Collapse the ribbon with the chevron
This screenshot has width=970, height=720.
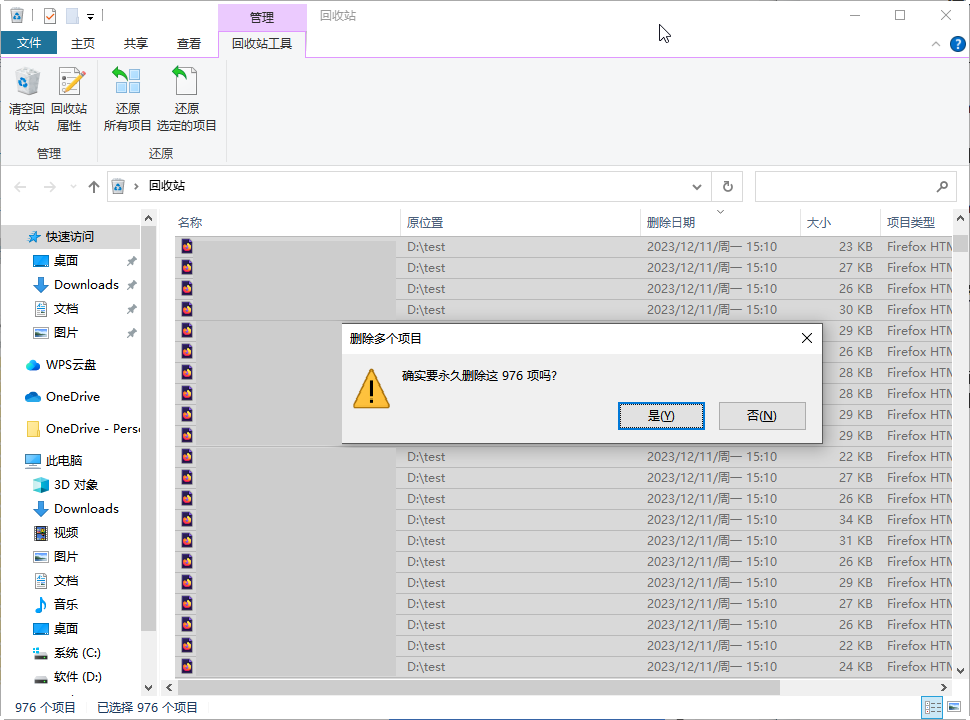click(x=936, y=44)
